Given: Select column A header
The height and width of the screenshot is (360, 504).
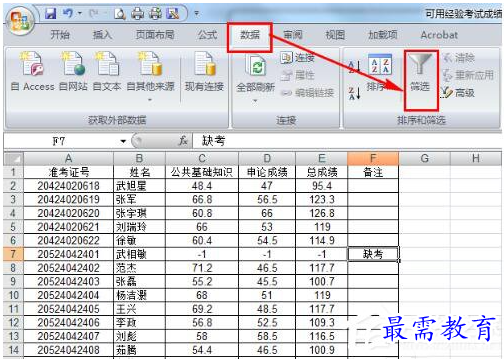Looking at the screenshot, I should [68, 159].
